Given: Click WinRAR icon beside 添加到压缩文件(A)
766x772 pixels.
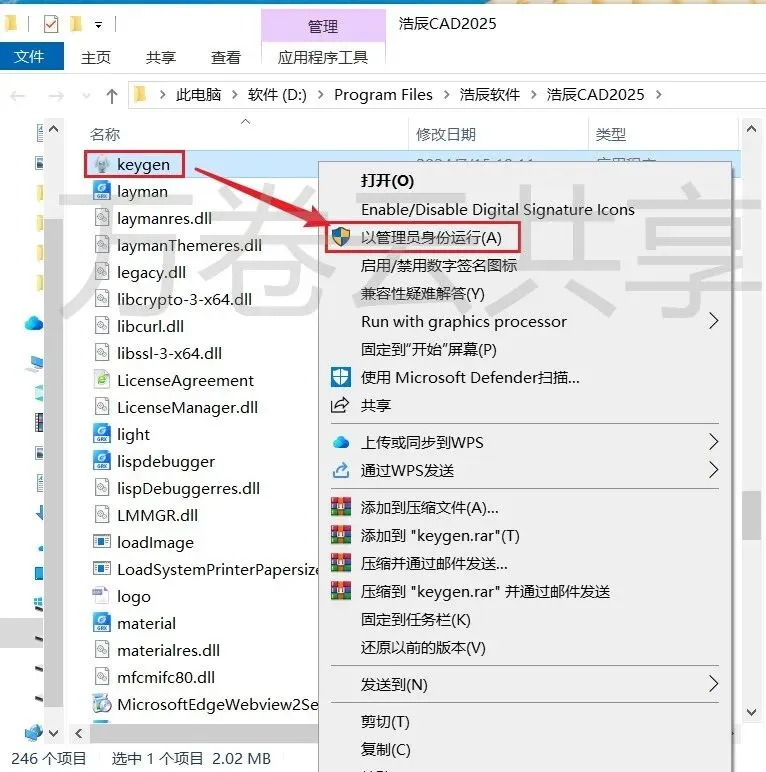Looking at the screenshot, I should (x=341, y=507).
